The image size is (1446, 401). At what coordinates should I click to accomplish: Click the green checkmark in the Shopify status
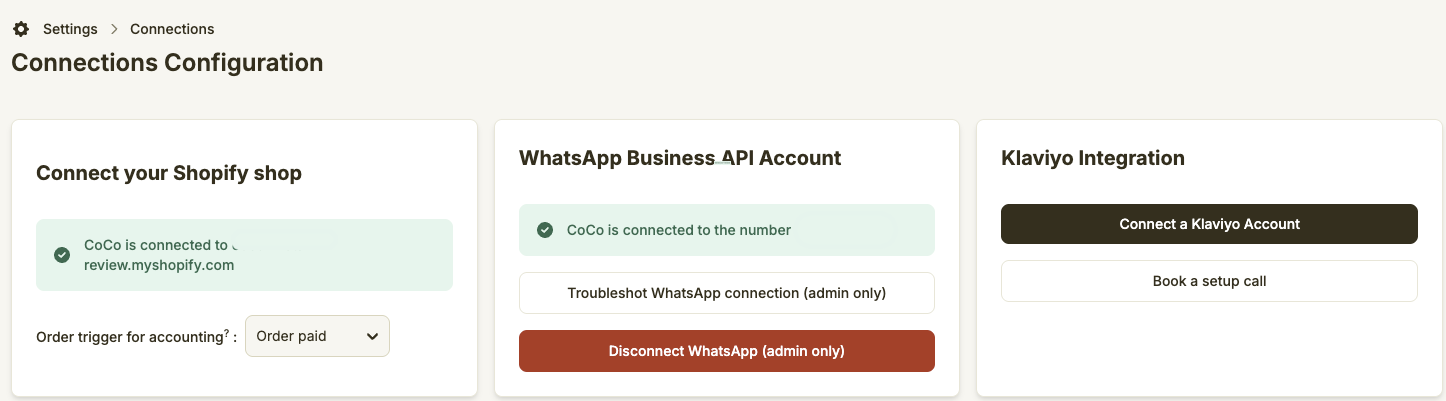pyautogui.click(x=62, y=255)
